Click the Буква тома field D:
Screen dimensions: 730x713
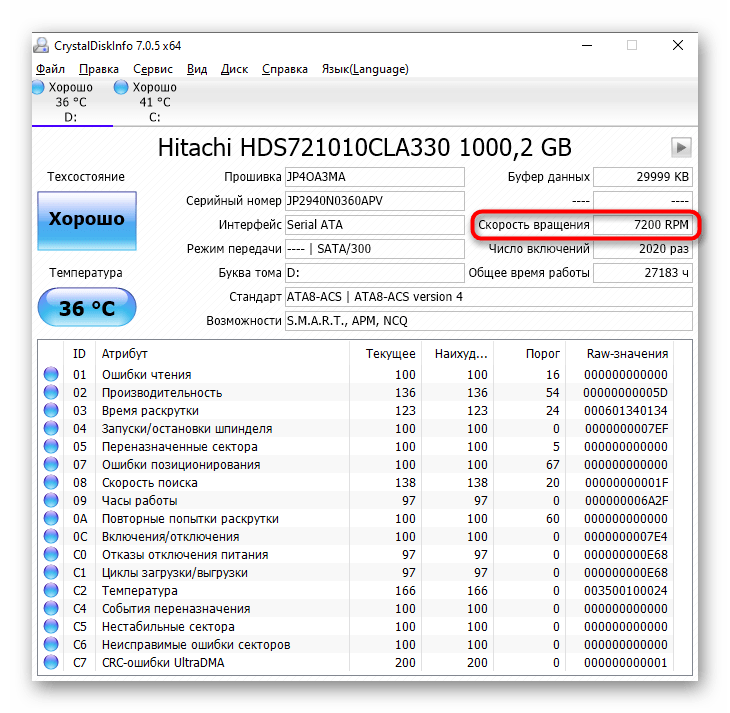tap(375, 273)
